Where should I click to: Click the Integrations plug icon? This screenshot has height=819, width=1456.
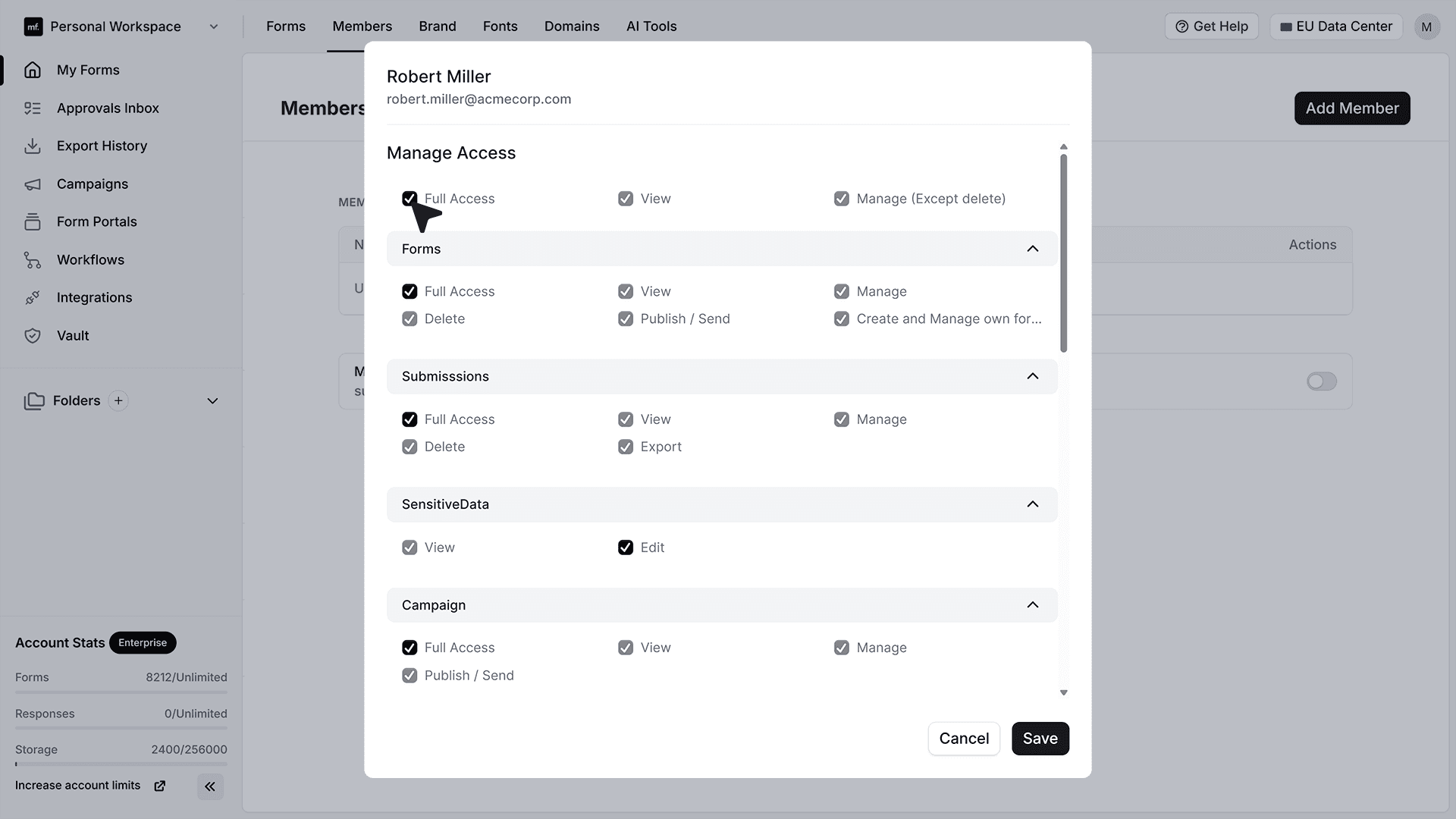pyautogui.click(x=33, y=298)
